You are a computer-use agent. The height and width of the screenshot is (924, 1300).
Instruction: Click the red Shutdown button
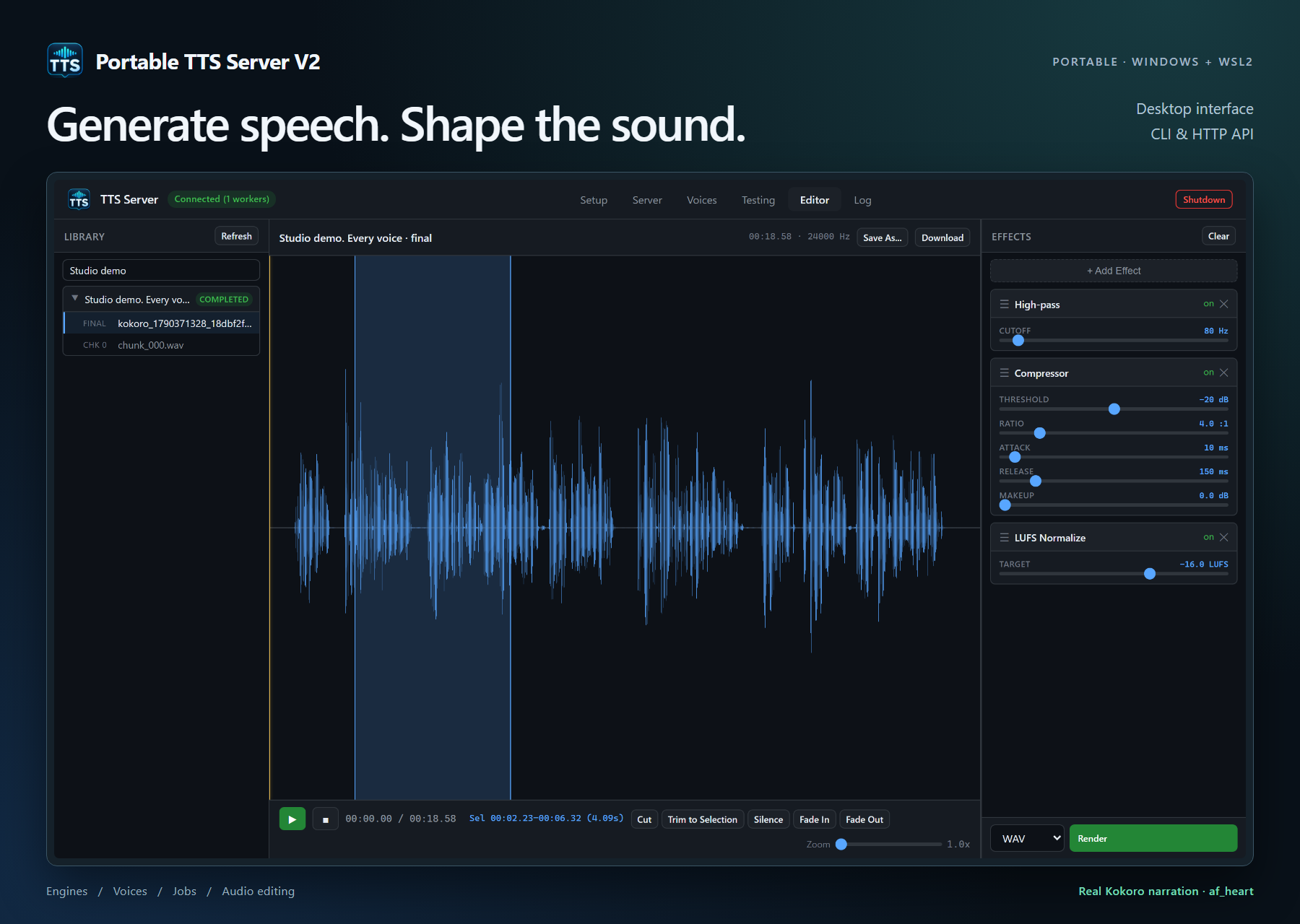[1204, 199]
